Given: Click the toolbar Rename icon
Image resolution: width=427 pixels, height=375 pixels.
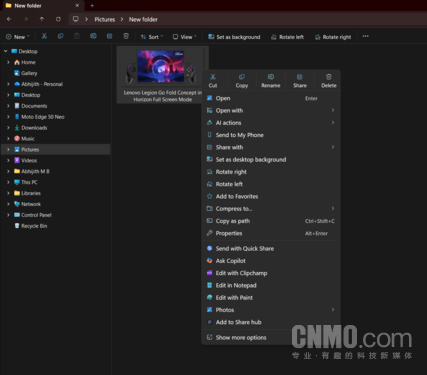Looking at the screenshot, I should [x=93, y=36].
